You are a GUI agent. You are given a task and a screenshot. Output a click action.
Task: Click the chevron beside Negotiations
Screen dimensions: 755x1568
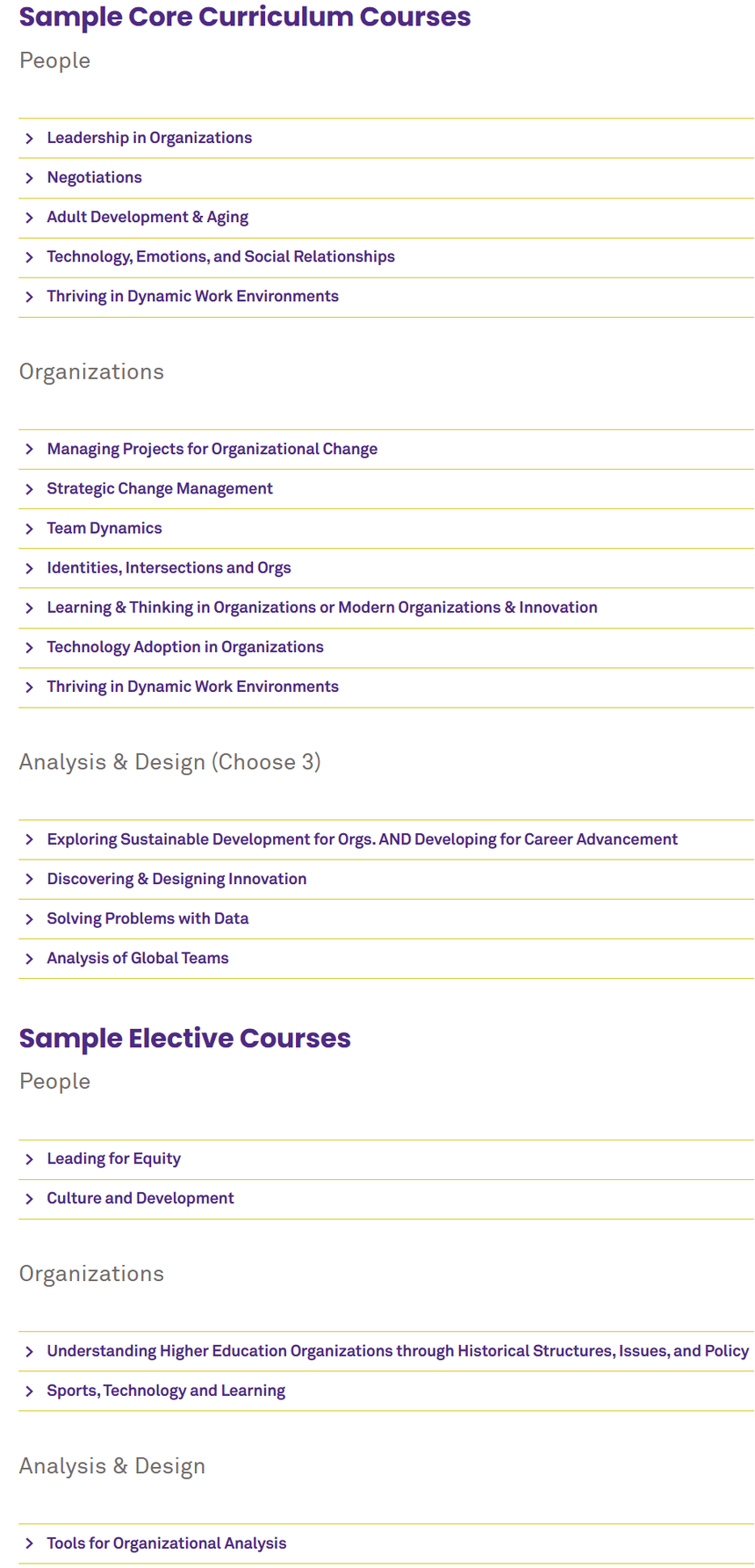(x=29, y=178)
